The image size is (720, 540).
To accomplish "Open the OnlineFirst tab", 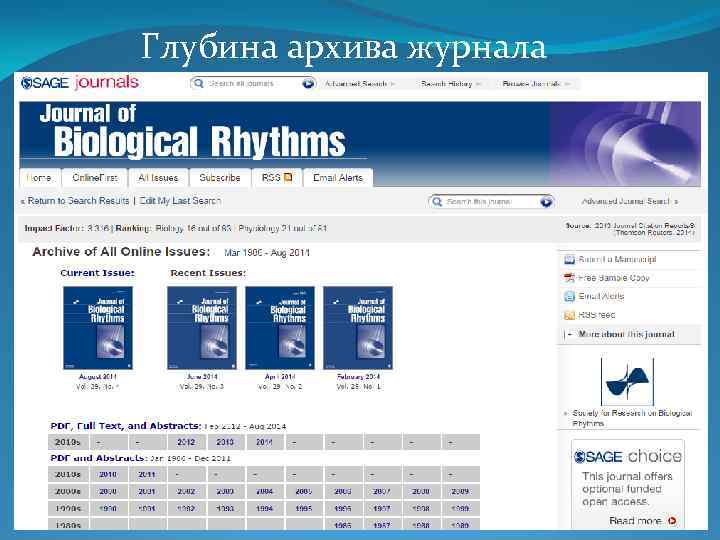I will click(x=95, y=178).
